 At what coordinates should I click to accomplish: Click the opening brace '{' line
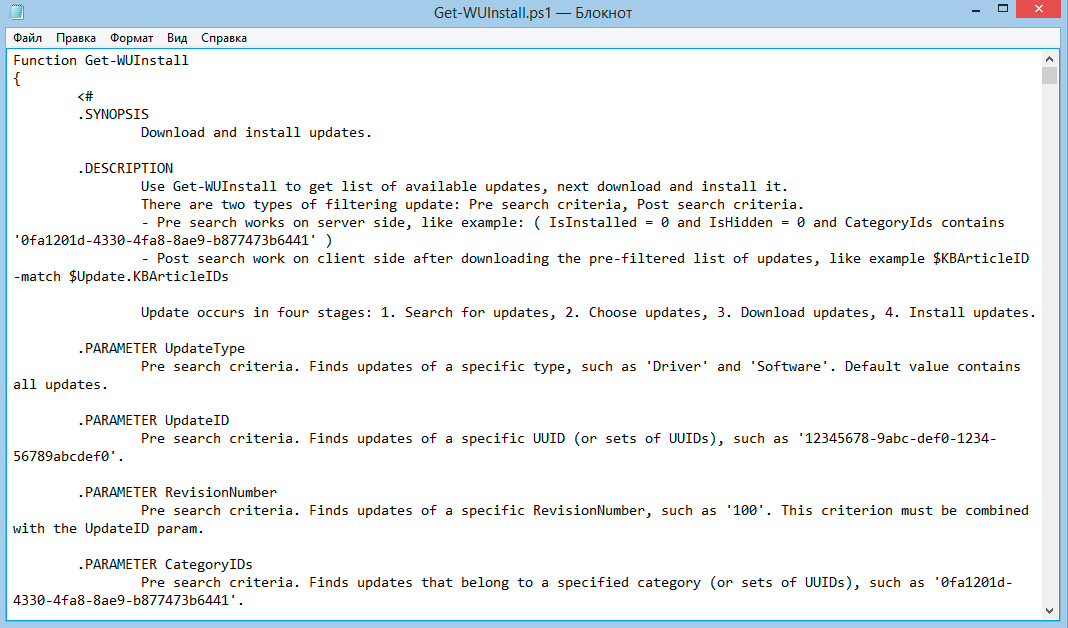point(17,78)
